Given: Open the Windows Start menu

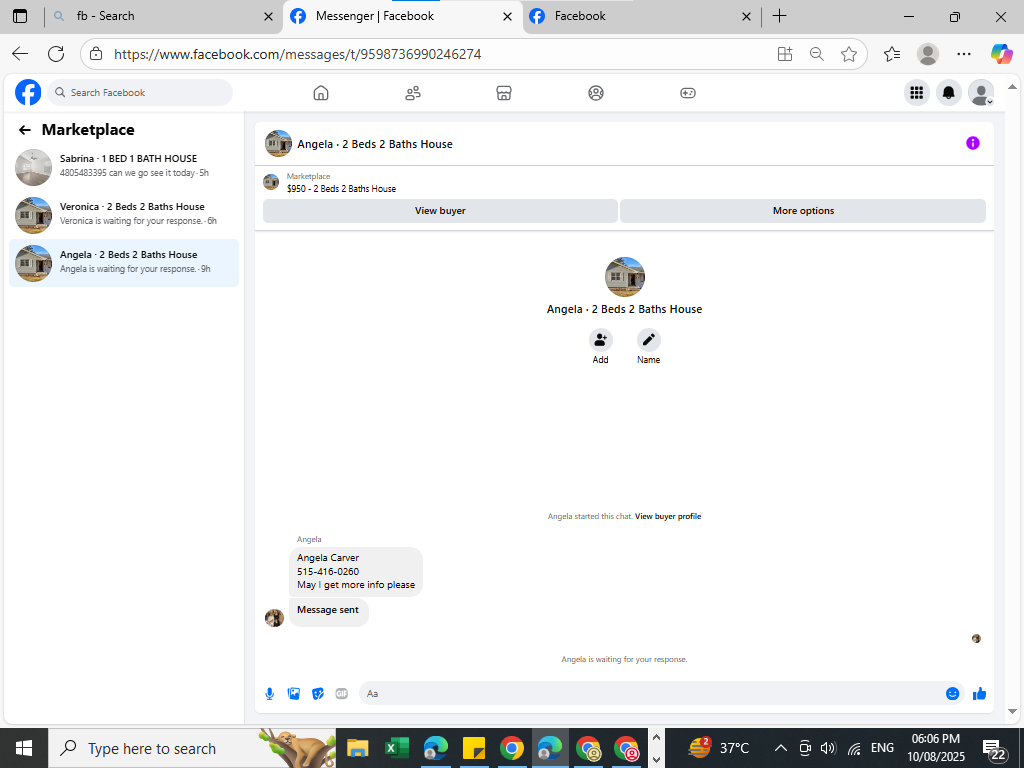Looking at the screenshot, I should point(24,748).
